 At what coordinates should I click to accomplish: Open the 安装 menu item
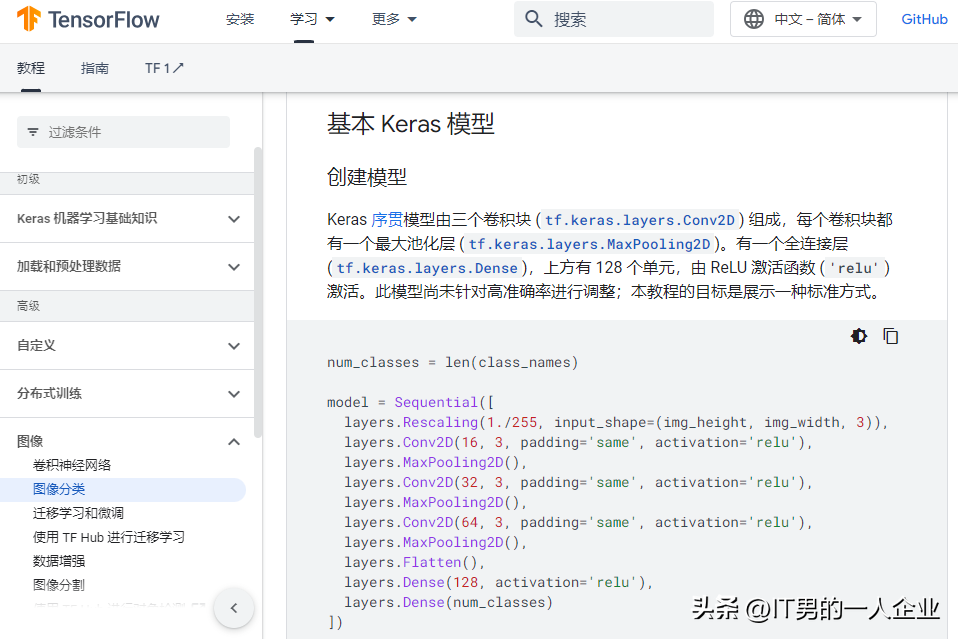coord(240,20)
